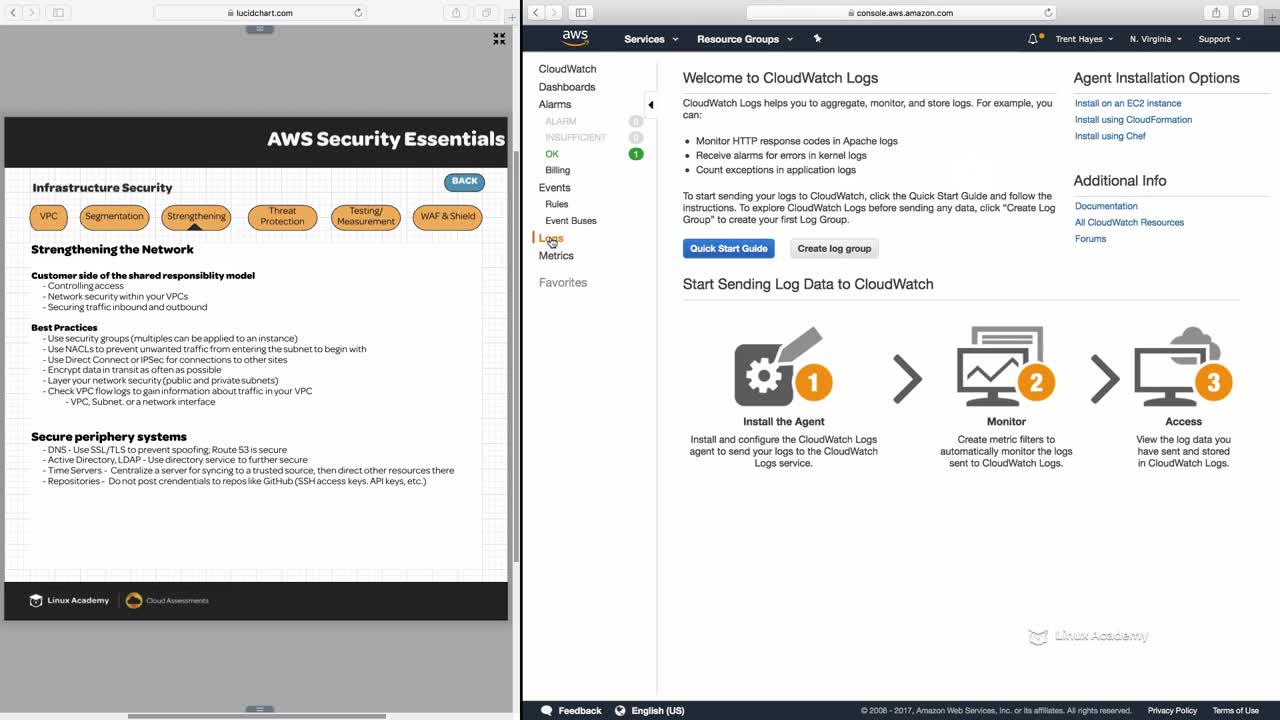Open Dashboards in the navigation pane
This screenshot has height=720, width=1280.
click(x=567, y=87)
